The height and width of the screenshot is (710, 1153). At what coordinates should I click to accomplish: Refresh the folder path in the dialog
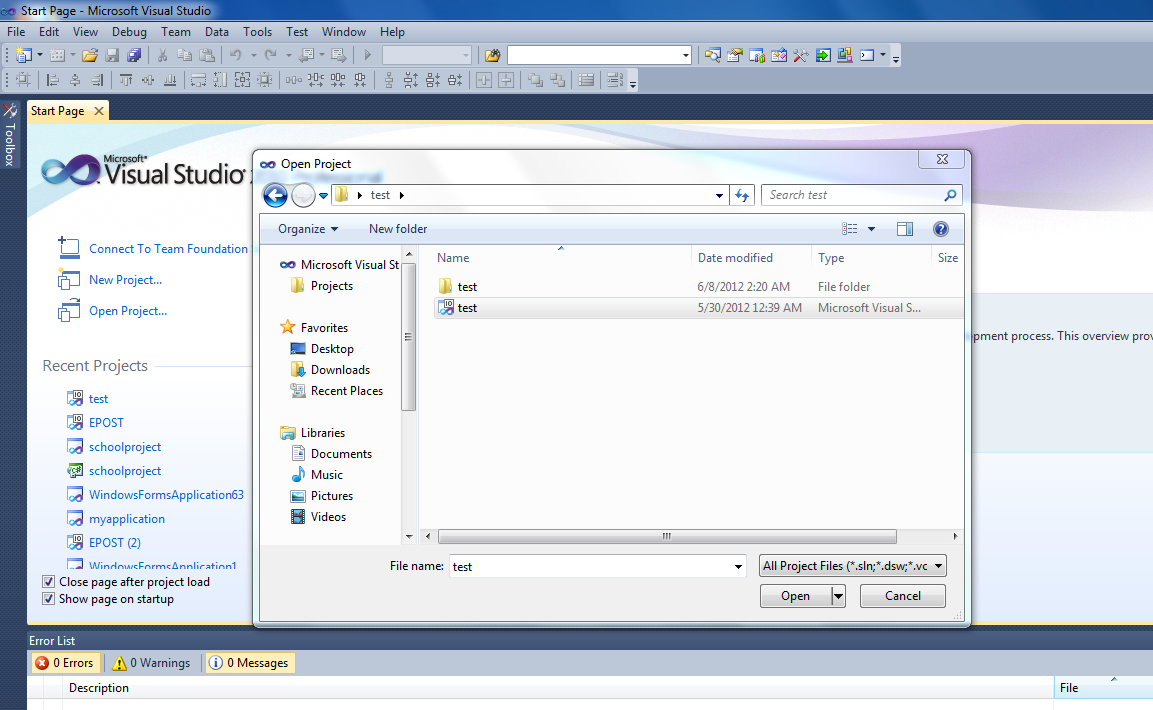pyautogui.click(x=742, y=196)
